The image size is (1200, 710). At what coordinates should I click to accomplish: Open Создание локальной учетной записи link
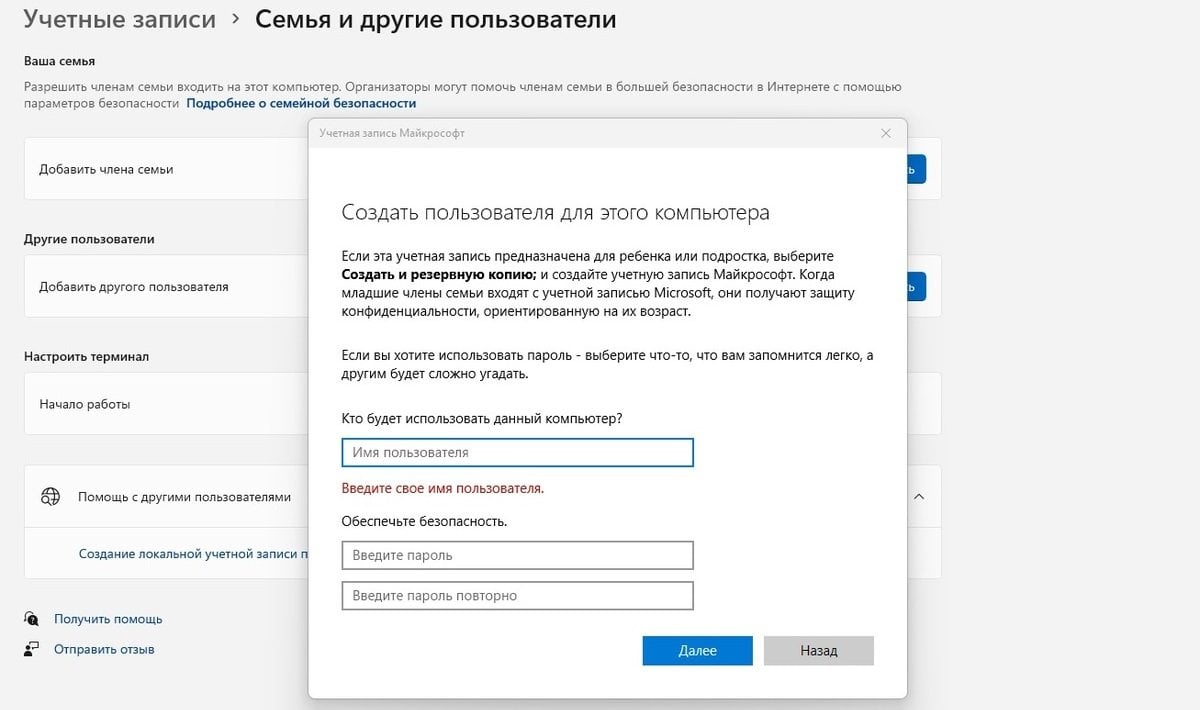[x=193, y=553]
